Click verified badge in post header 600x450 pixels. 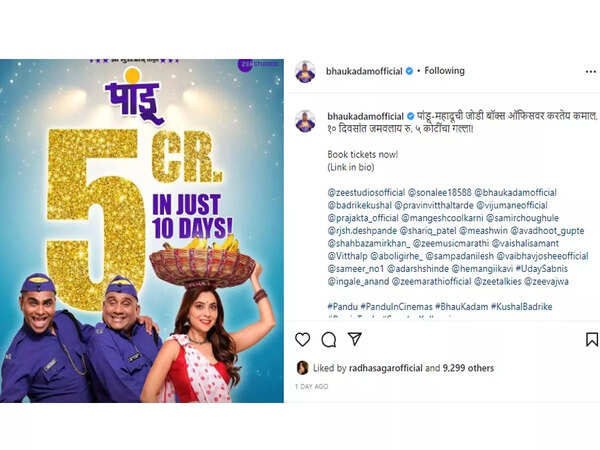click(x=409, y=71)
